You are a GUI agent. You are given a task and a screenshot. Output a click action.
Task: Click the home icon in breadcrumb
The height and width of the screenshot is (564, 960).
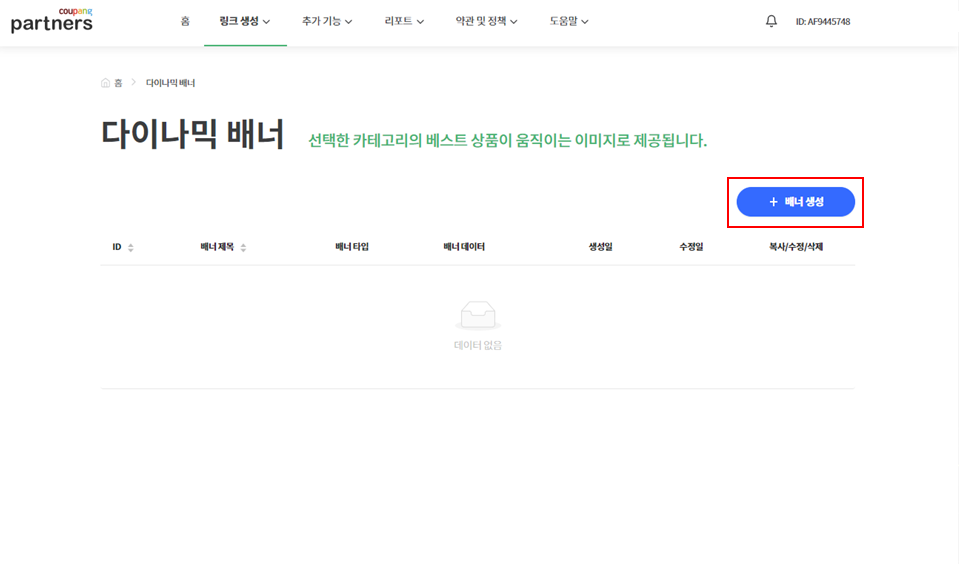pos(105,83)
